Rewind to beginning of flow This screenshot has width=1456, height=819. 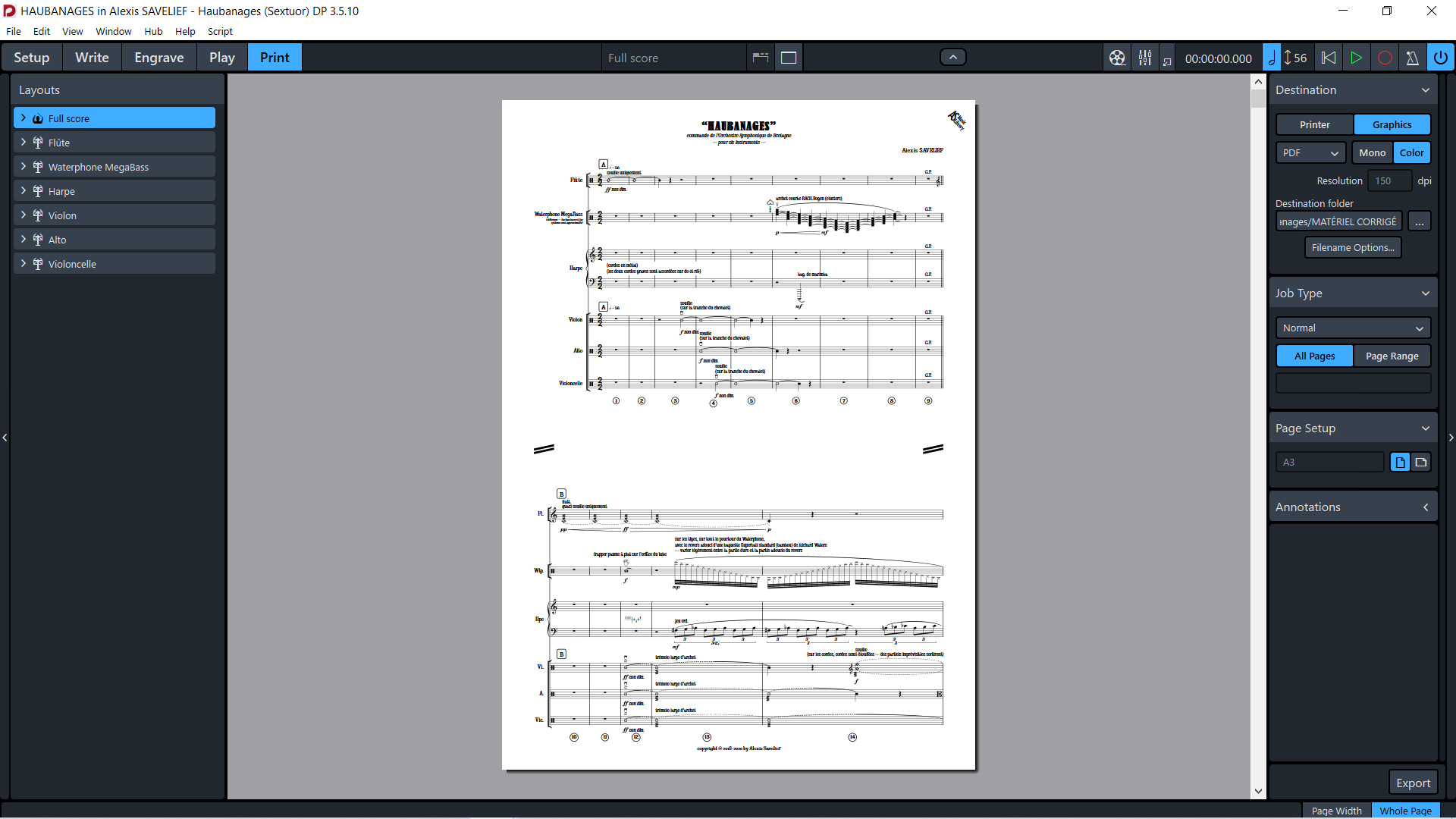pos(1329,58)
